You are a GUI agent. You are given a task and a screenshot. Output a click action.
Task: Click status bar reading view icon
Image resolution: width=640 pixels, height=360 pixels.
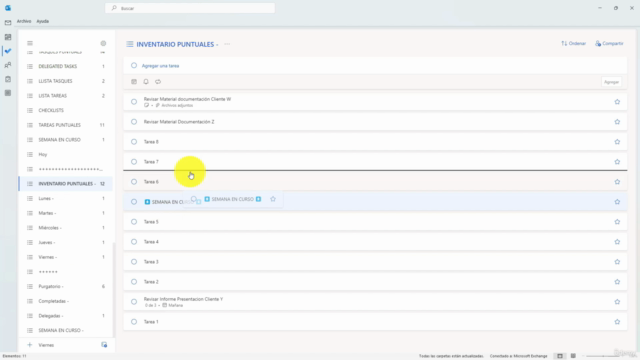[573, 356]
